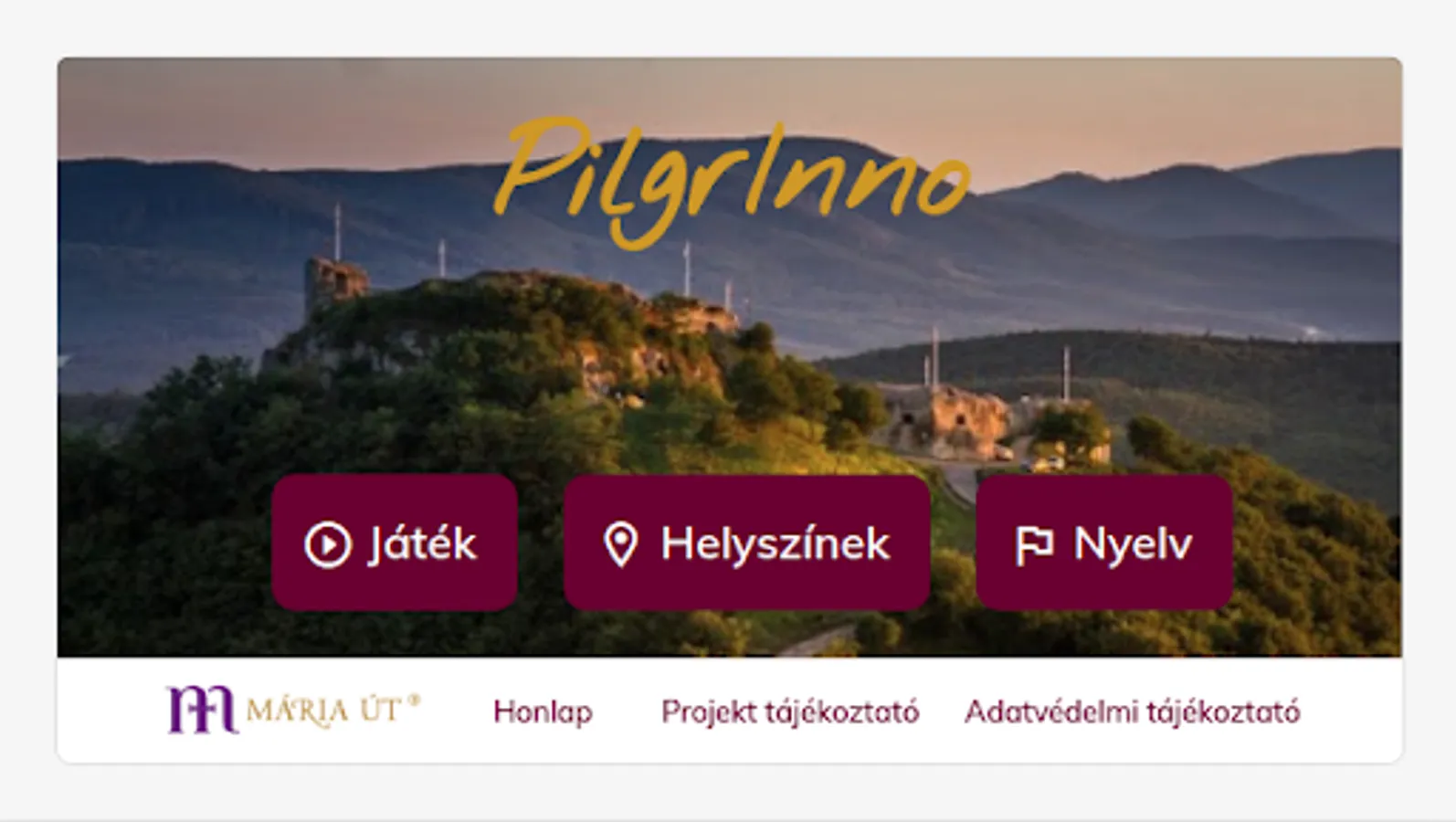
Task: Open the Adatvédelmi tájékoztató link
Action: tap(1133, 711)
